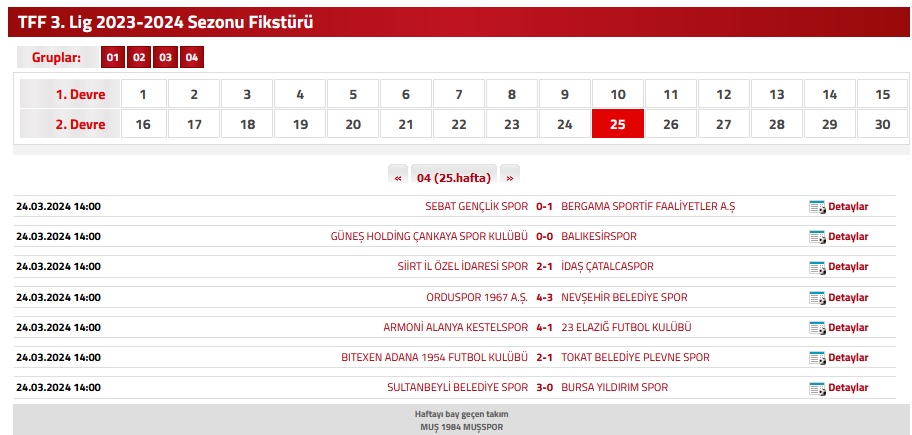
Task: Select week 14 in fixture grid
Action: [x=830, y=94]
